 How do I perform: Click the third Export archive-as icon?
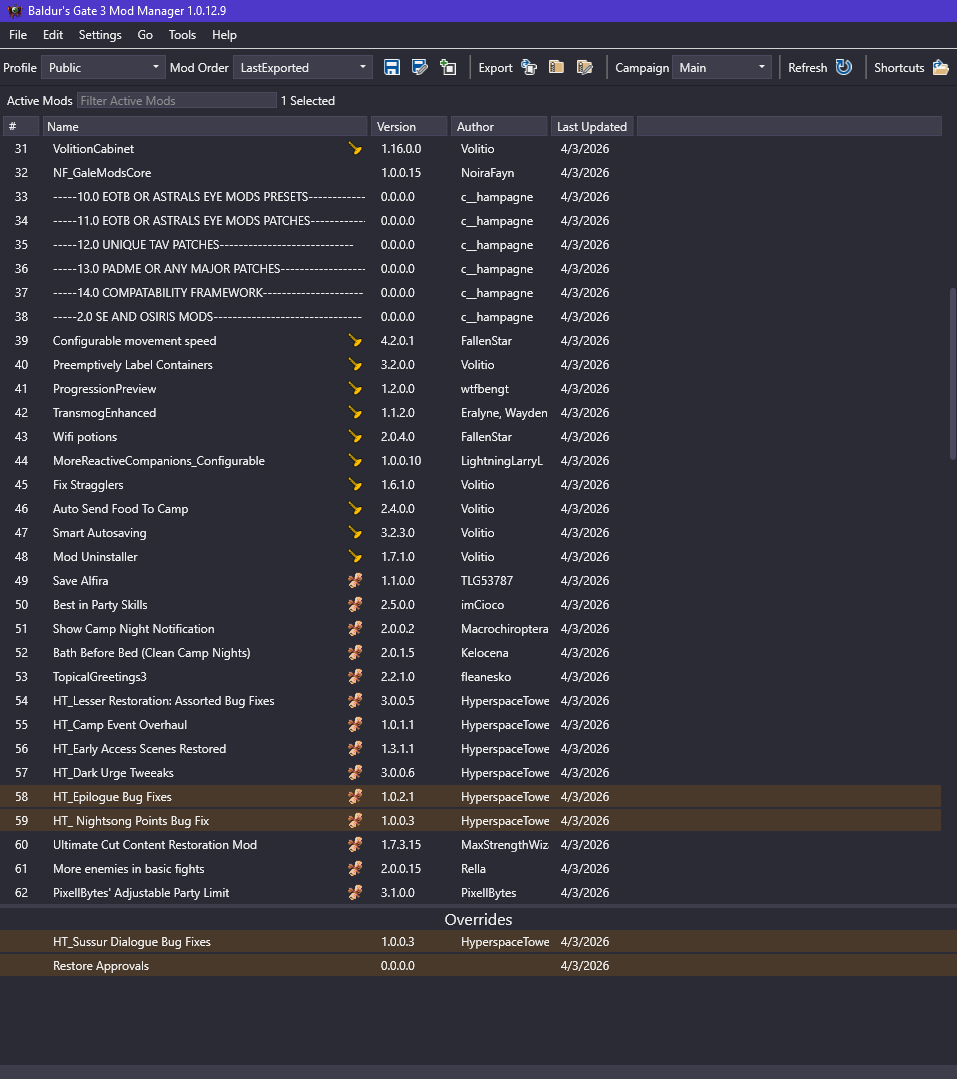585,67
